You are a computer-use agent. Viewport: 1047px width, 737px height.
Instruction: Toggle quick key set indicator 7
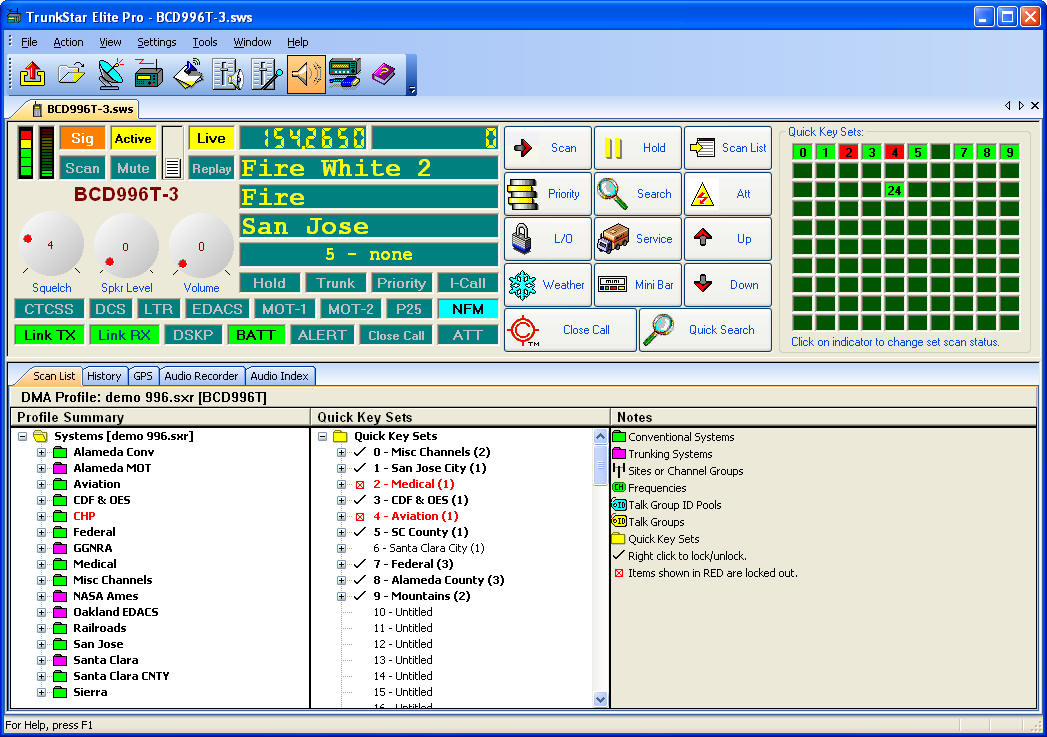click(964, 152)
